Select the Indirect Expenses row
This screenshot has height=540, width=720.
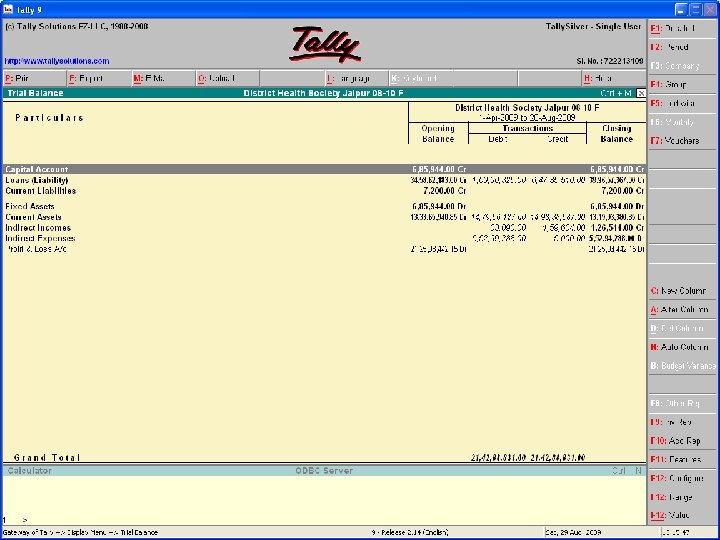[x=324, y=238]
